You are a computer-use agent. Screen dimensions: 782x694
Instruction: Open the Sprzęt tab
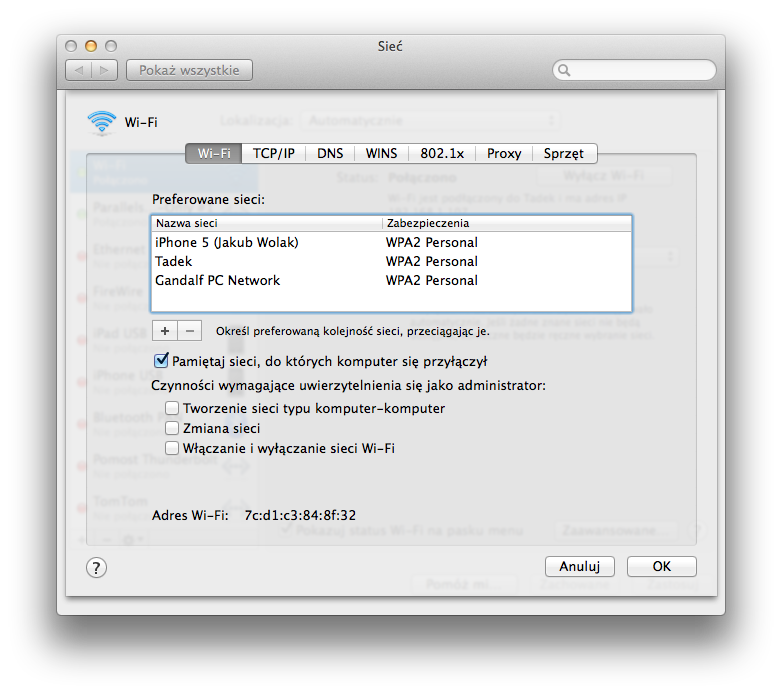pos(564,153)
